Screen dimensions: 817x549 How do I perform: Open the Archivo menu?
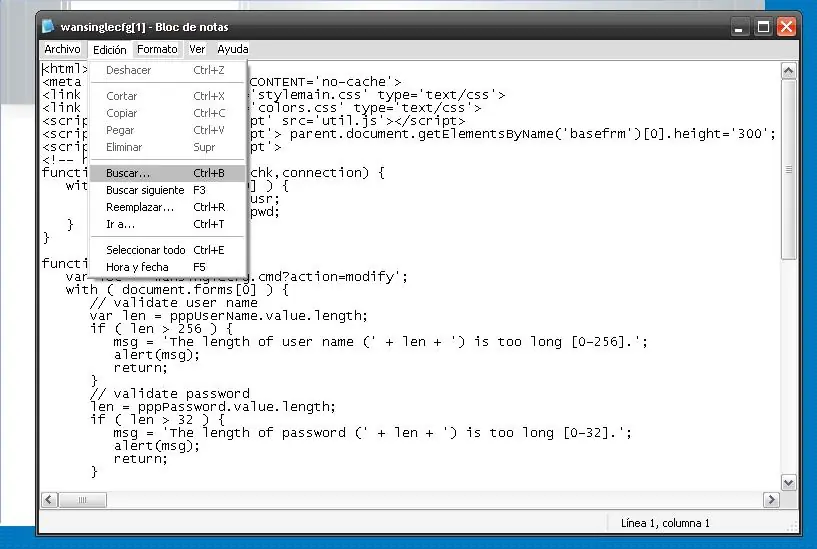[62, 49]
